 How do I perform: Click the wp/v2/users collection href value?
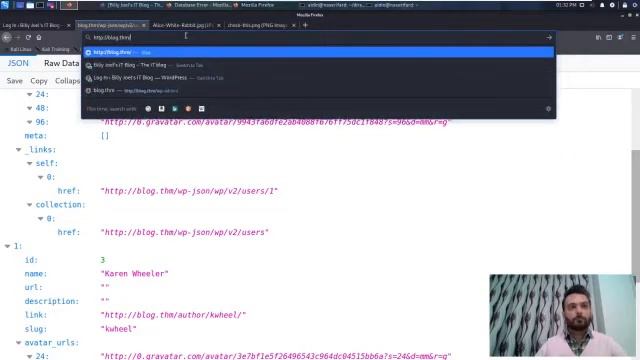(x=184, y=232)
